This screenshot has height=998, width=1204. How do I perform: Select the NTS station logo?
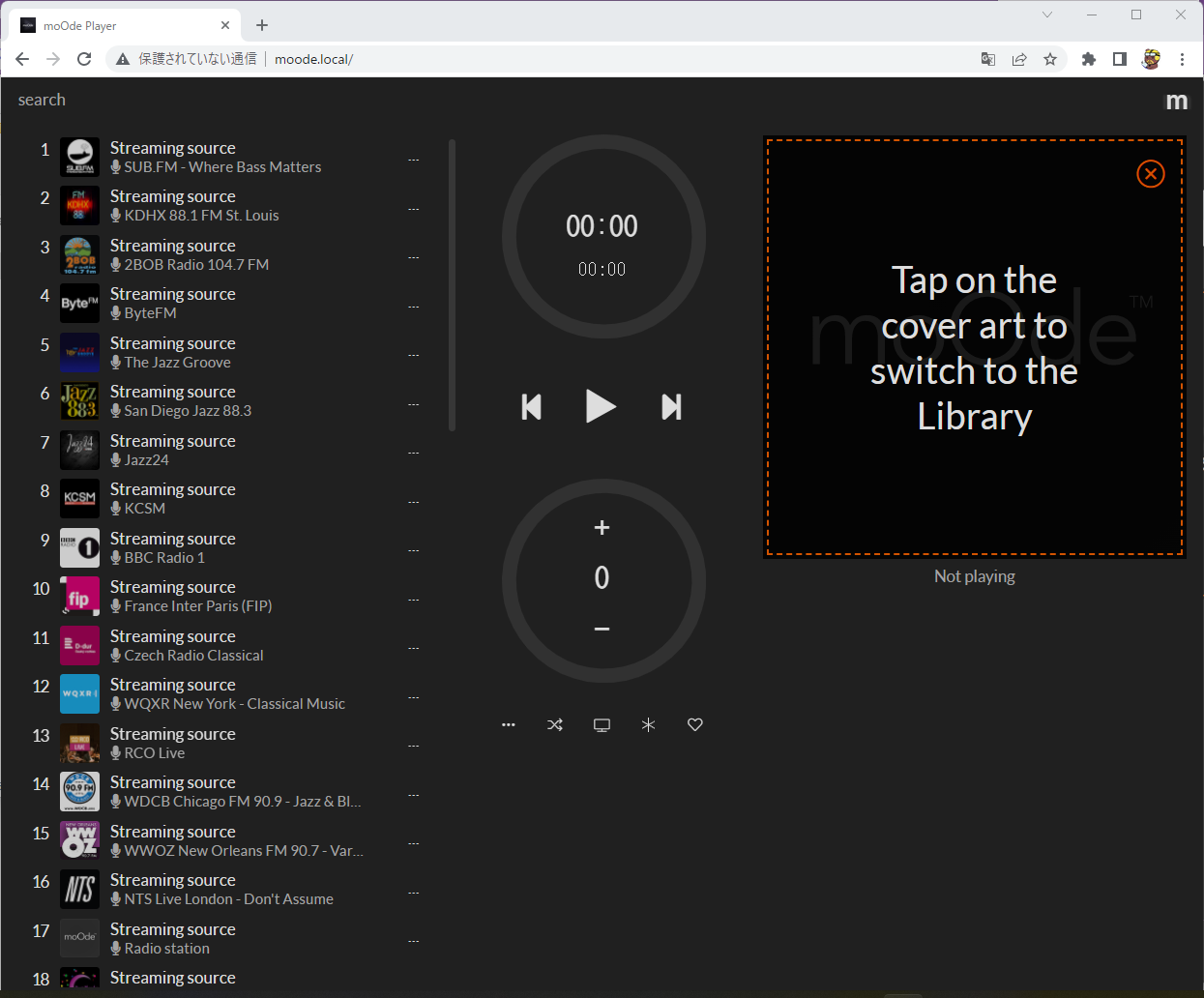point(79,890)
